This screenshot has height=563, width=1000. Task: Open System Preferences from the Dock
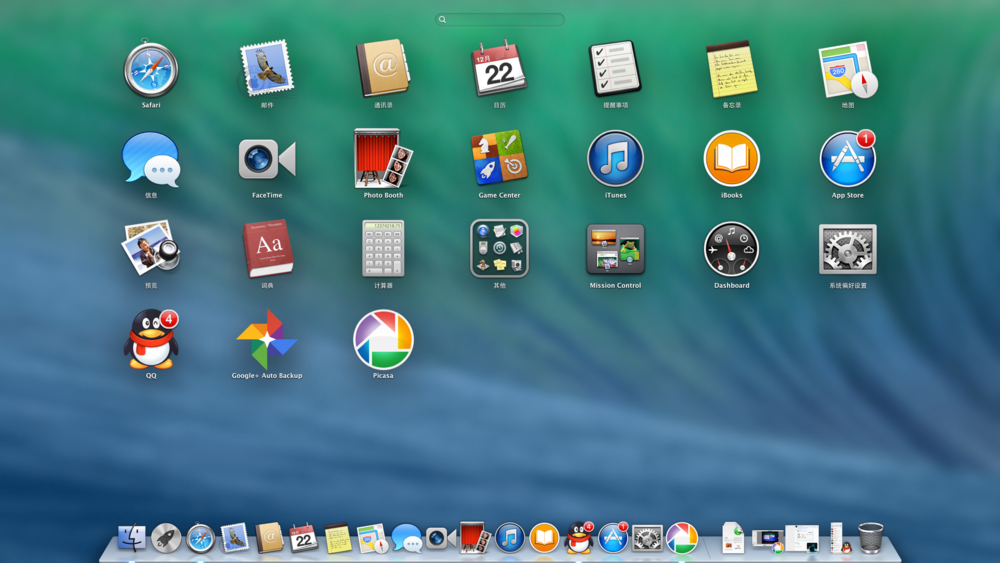[x=647, y=538]
